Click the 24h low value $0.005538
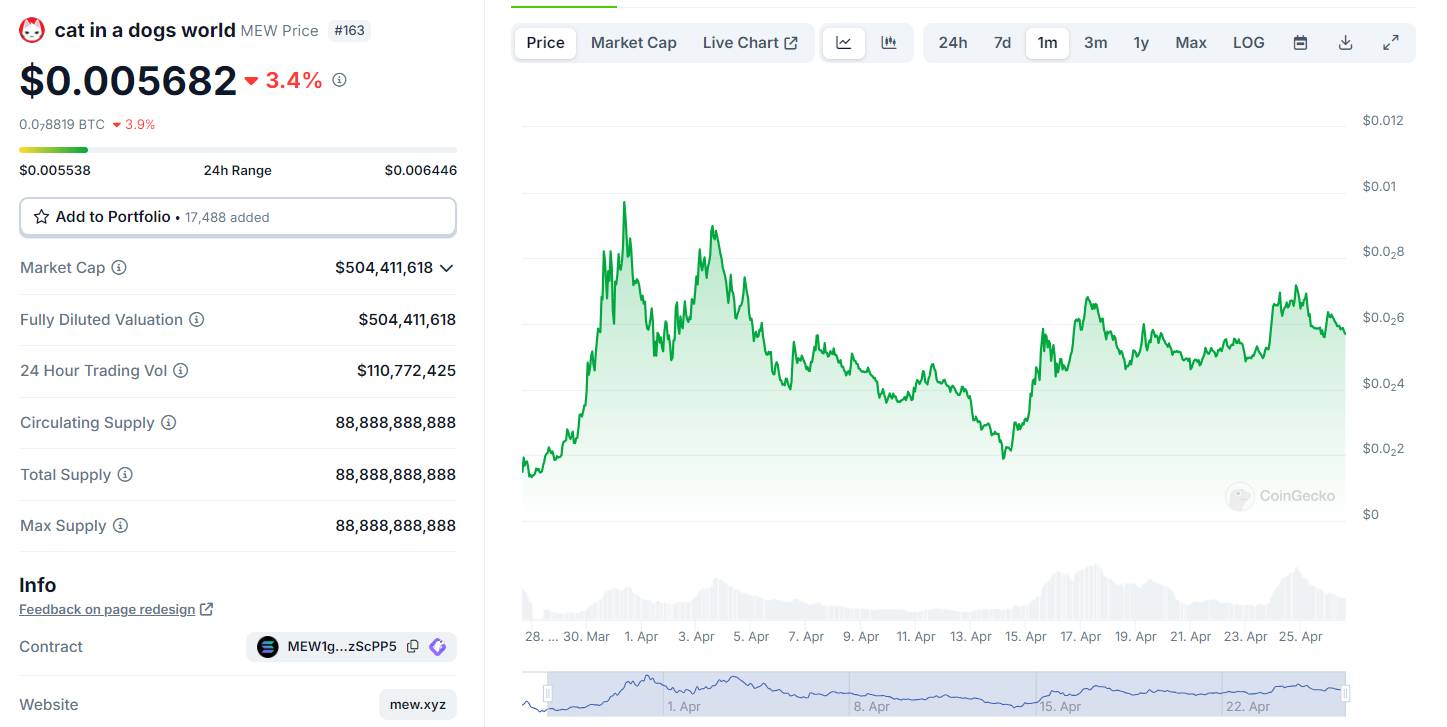This screenshot has width=1447, height=727. pyautogui.click(x=55, y=170)
